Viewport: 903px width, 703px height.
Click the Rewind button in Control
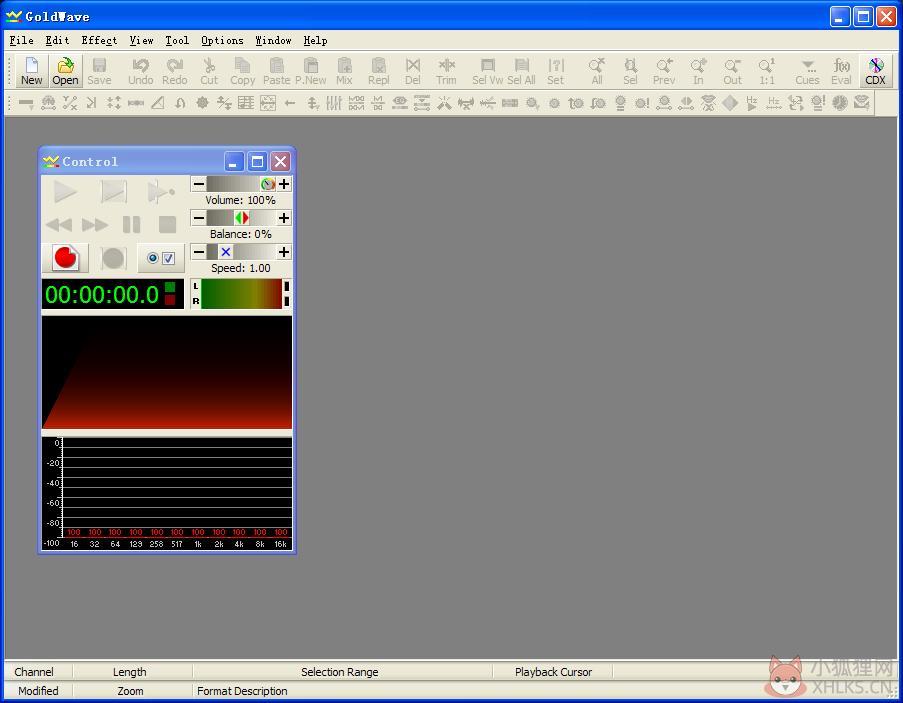pos(59,225)
